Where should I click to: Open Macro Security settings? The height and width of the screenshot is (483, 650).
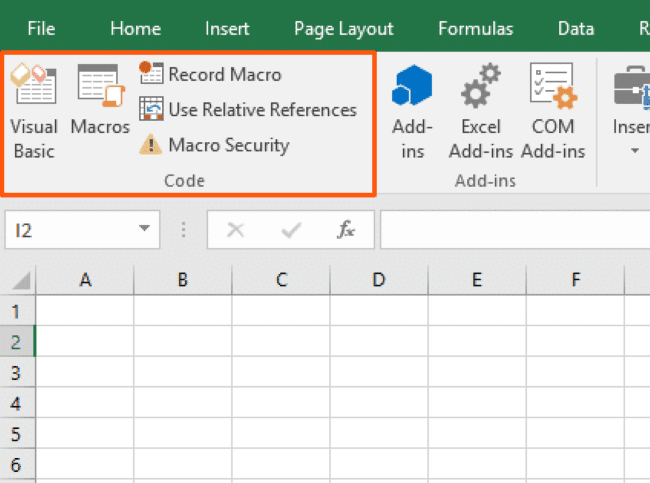click(x=214, y=145)
